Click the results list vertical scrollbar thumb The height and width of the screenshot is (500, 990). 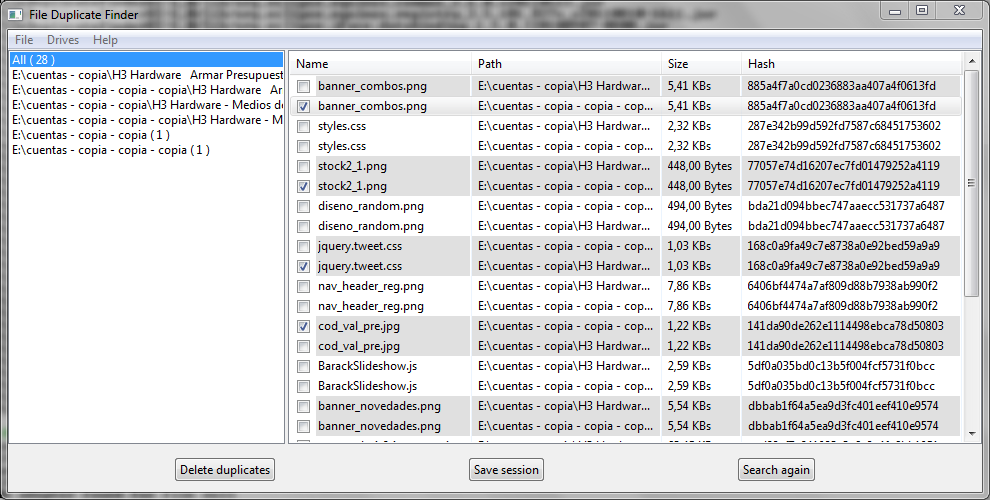pyautogui.click(x=972, y=183)
